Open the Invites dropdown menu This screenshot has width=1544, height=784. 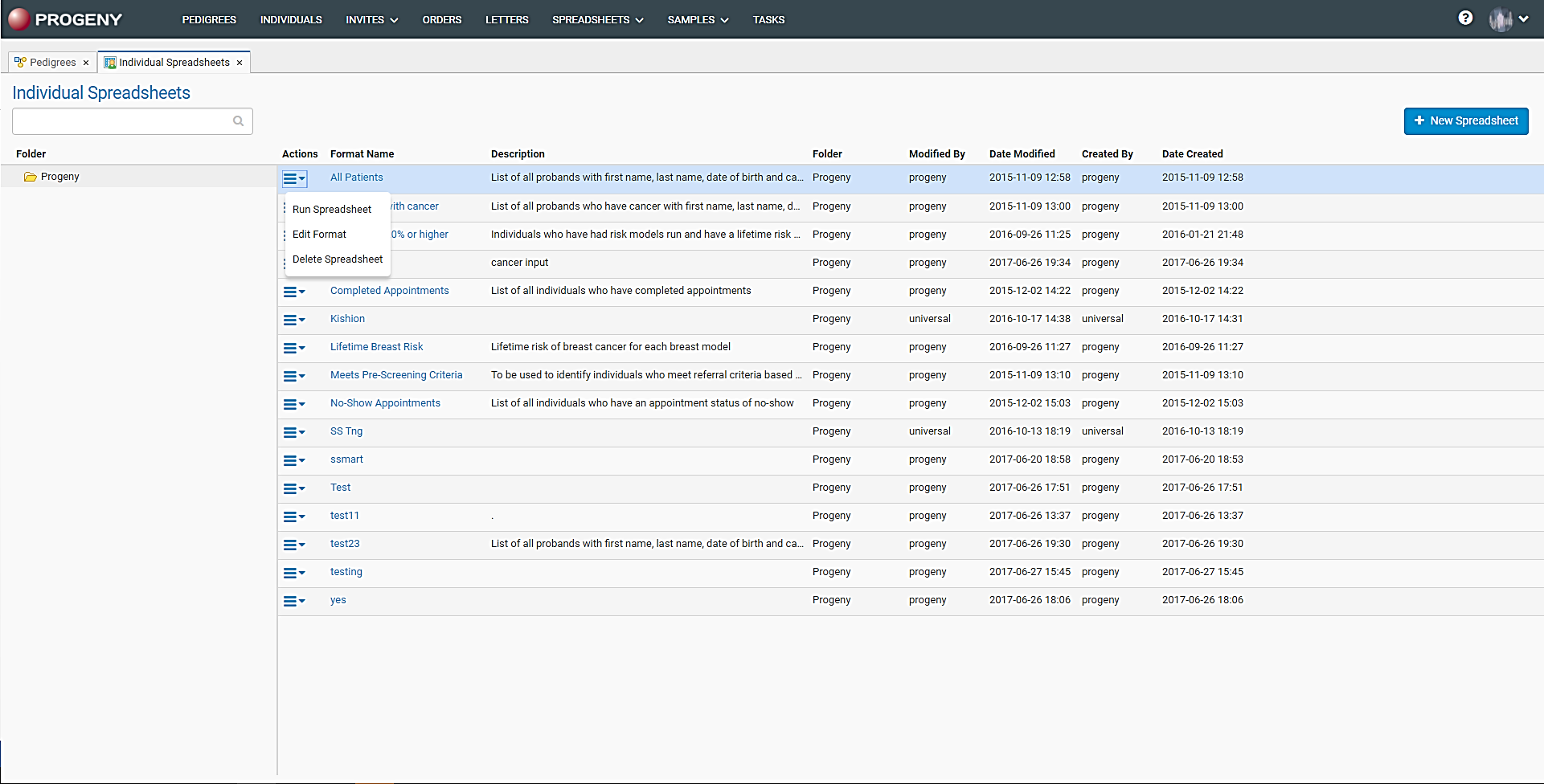pos(371,19)
